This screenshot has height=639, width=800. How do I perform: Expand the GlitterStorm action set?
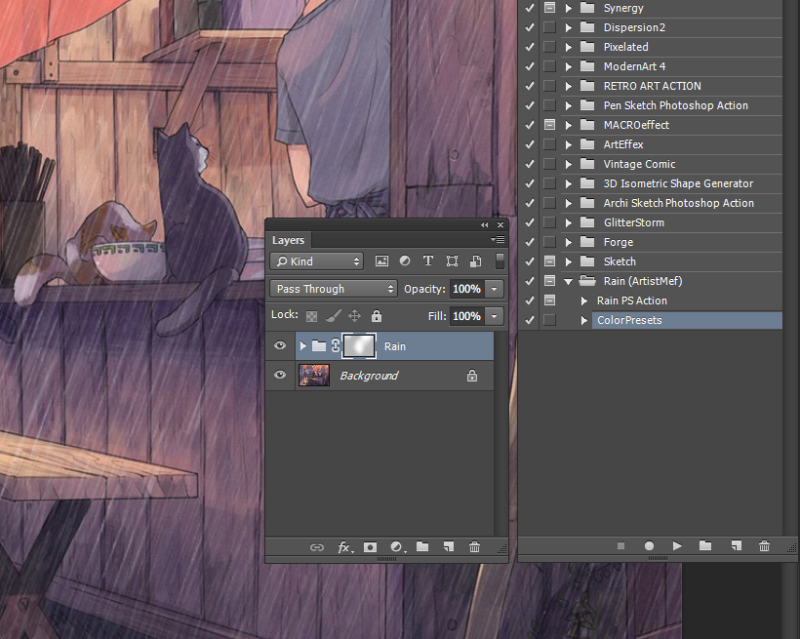[x=568, y=223]
